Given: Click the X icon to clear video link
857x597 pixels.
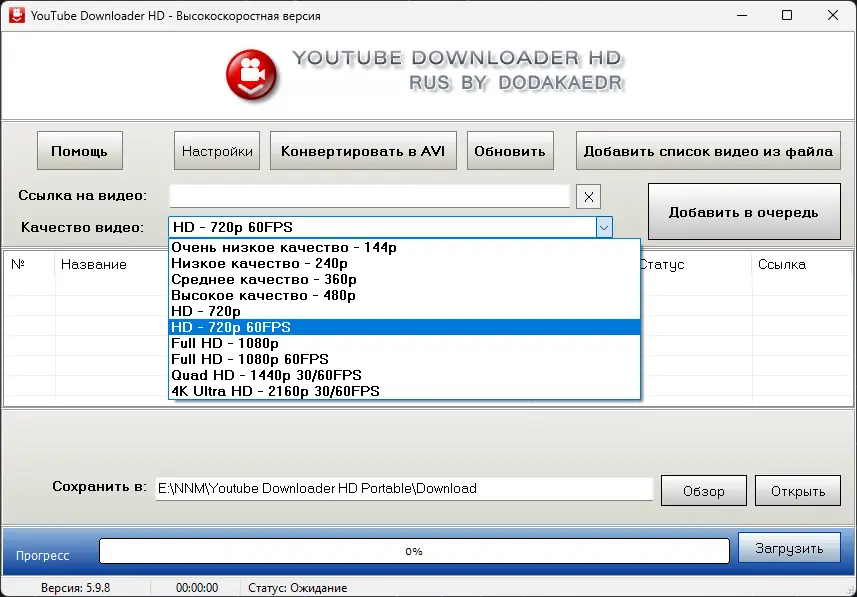Looking at the screenshot, I should 588,196.
